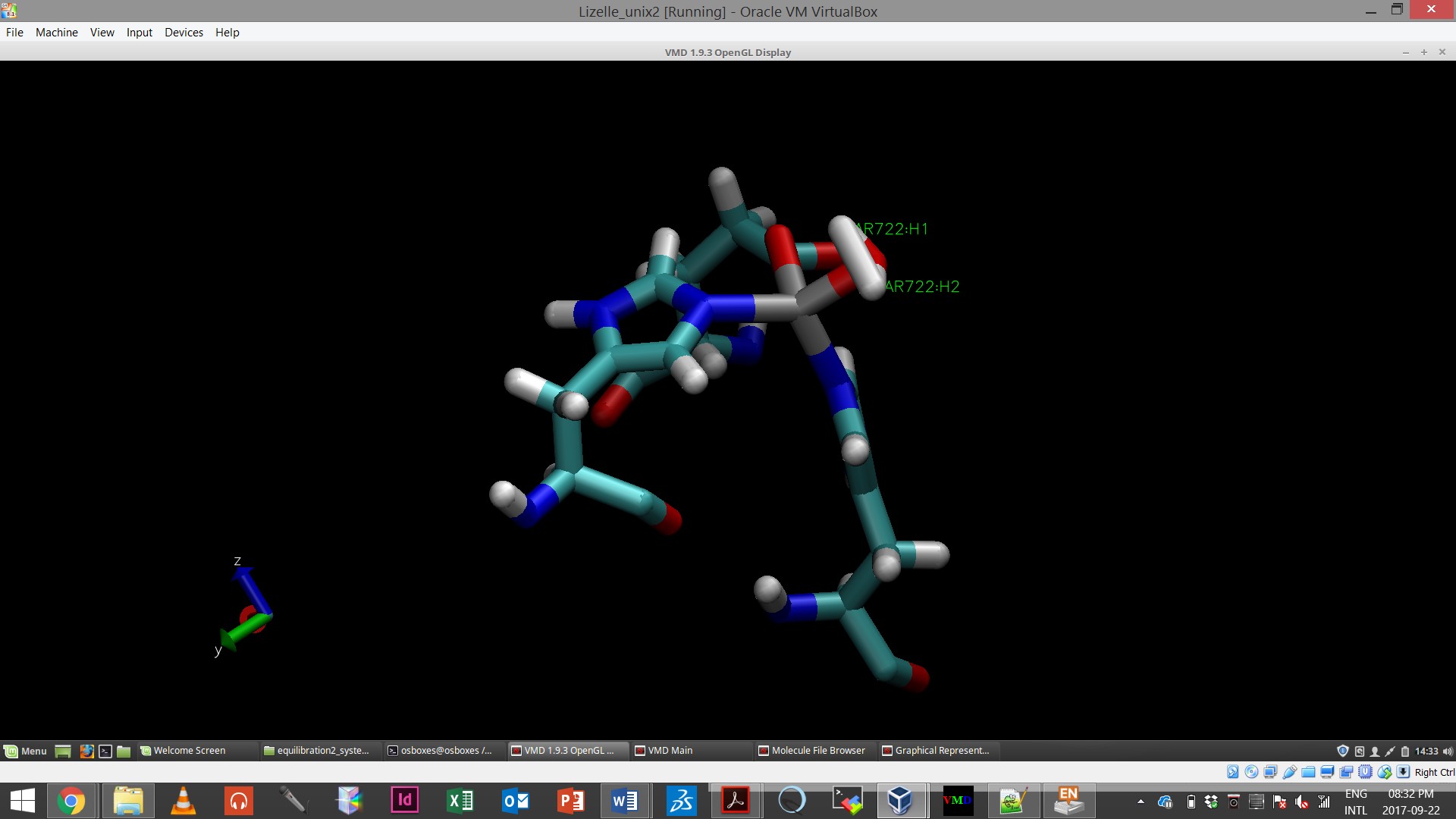The image size is (1456, 819).
Task: Click the Linux Mint Menu button
Action: (26, 751)
